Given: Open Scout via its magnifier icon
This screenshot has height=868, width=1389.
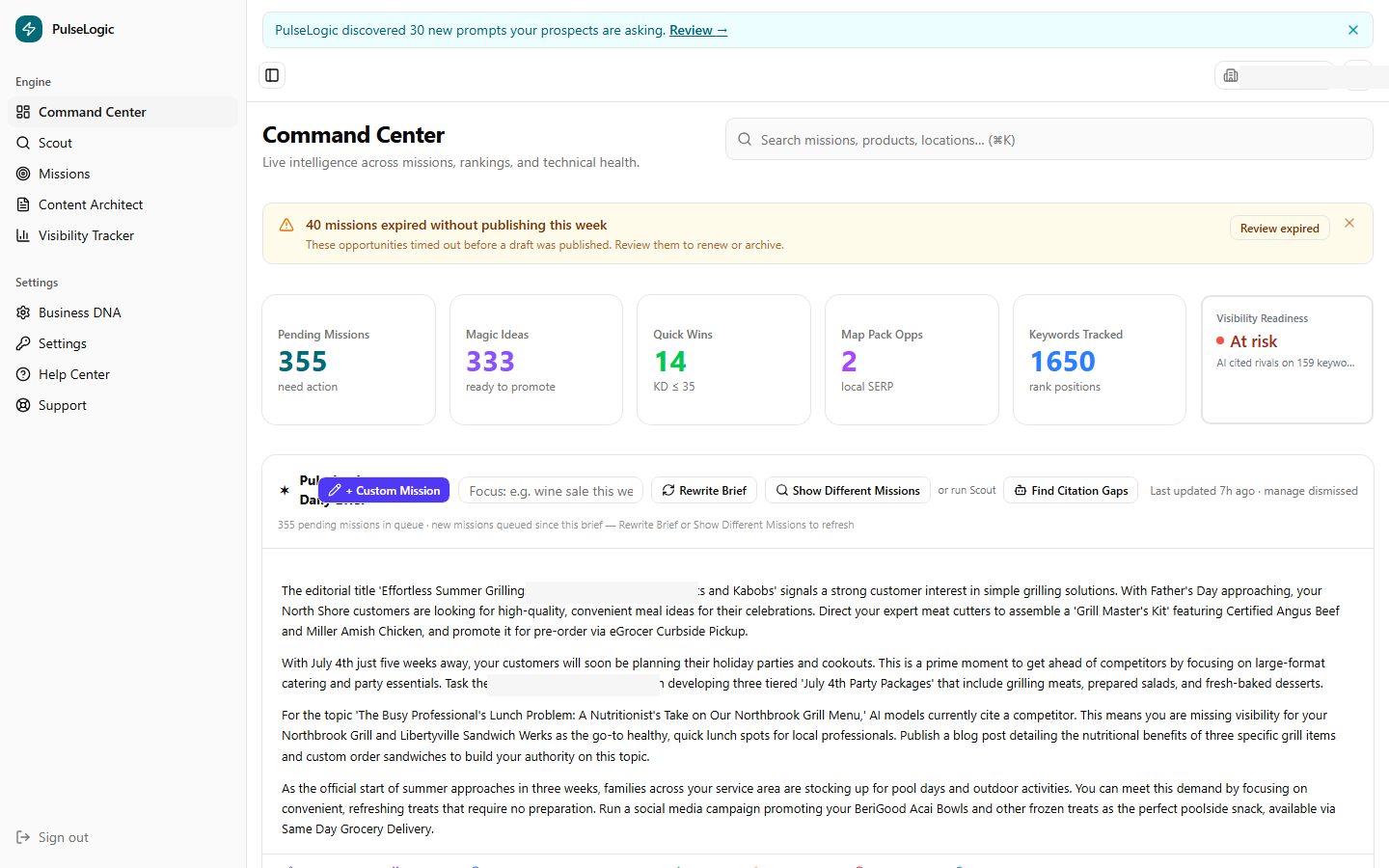Looking at the screenshot, I should (23, 143).
